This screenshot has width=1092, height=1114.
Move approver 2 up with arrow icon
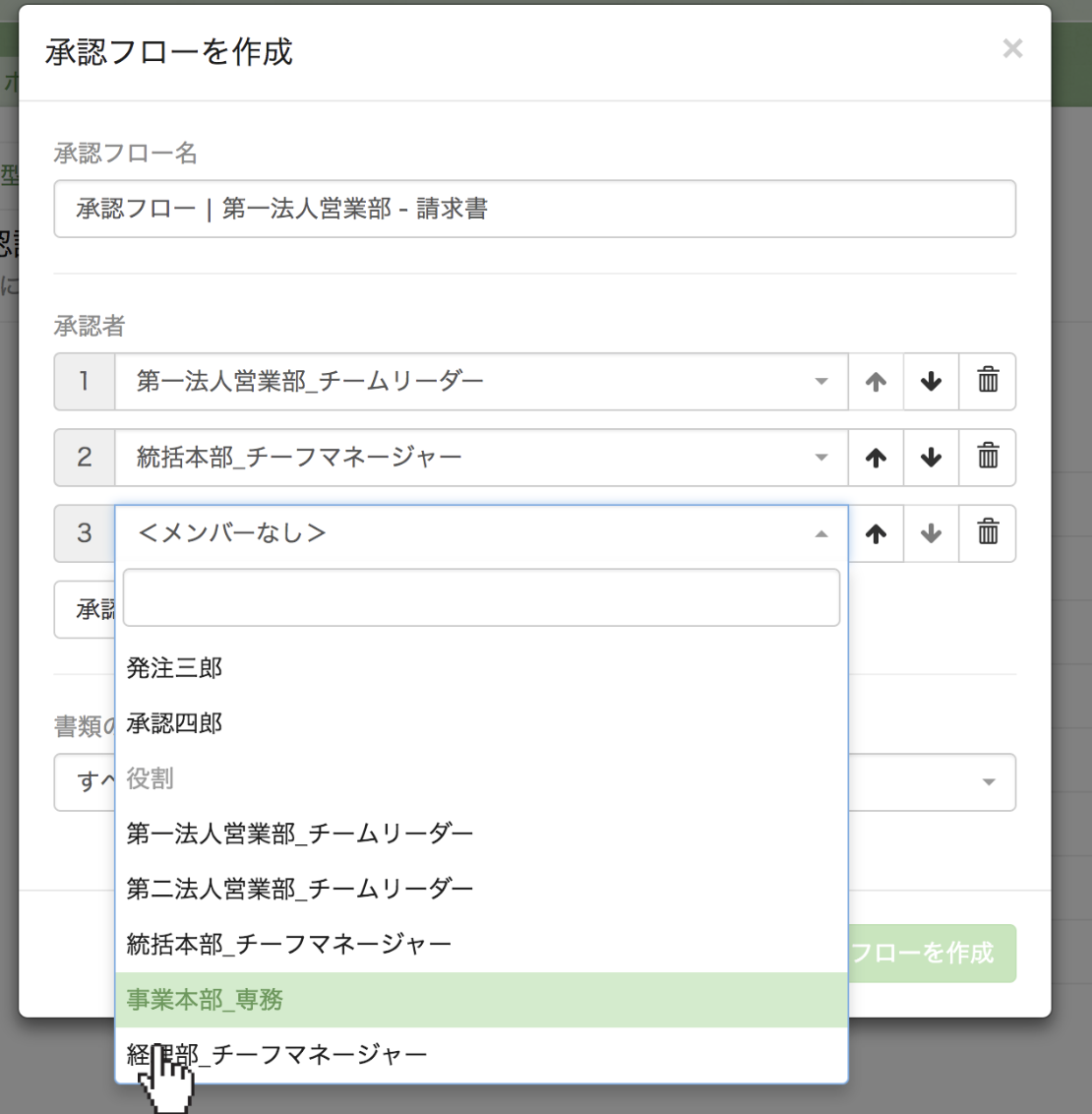tap(876, 458)
